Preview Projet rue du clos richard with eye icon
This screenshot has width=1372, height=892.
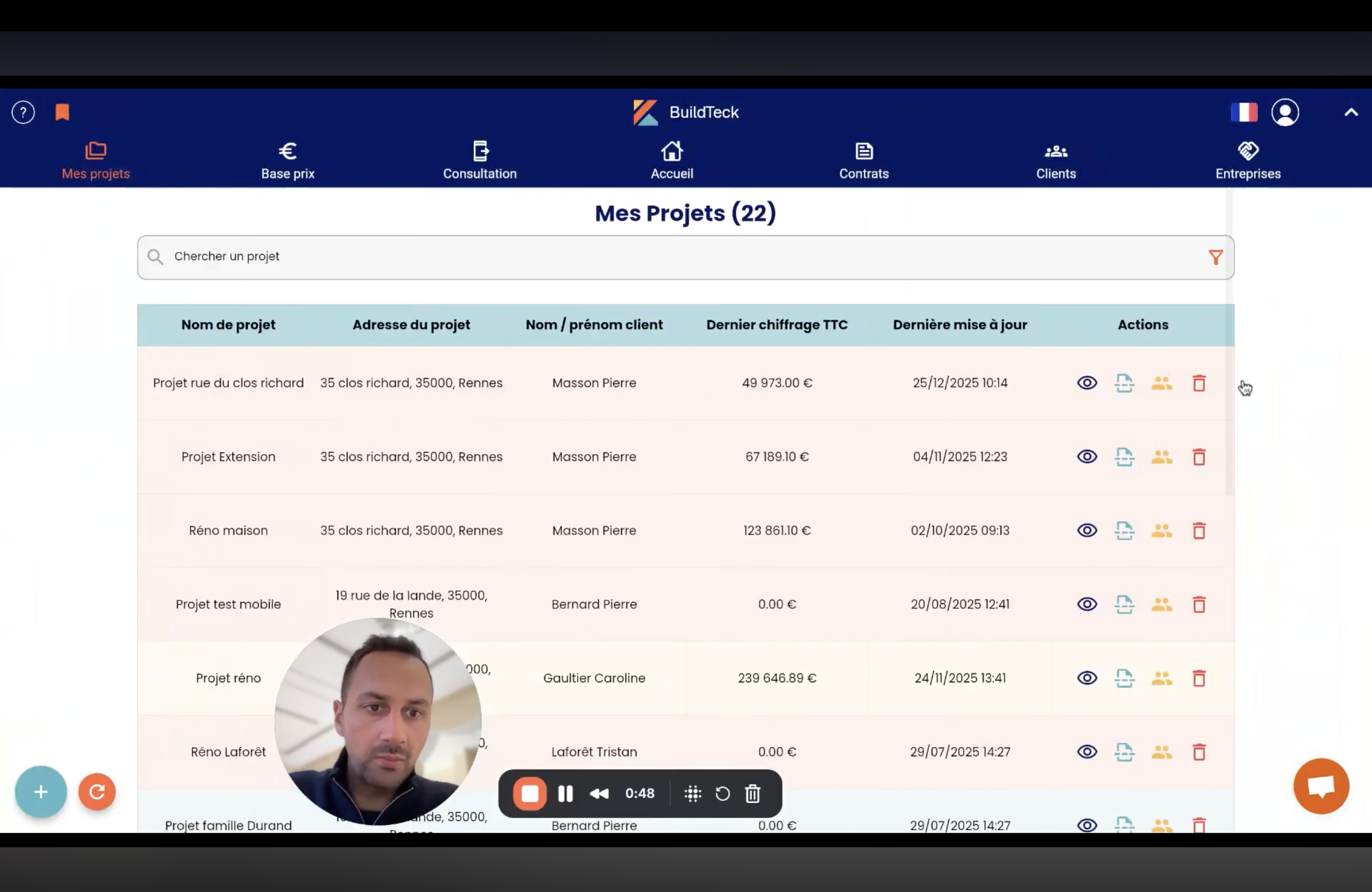tap(1087, 383)
